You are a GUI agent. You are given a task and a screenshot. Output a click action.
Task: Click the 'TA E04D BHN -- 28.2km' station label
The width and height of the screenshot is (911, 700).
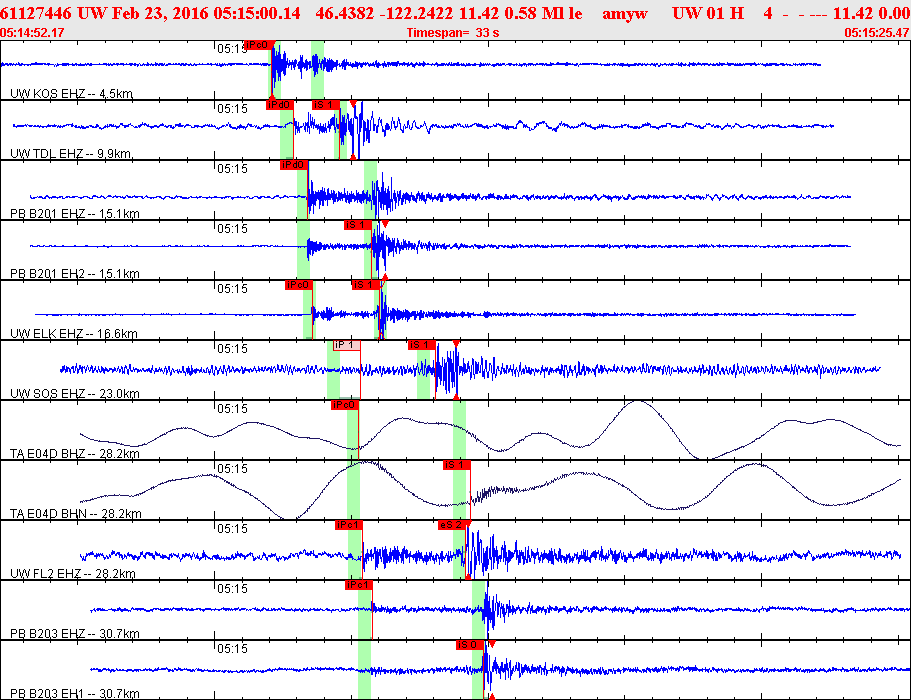pos(76,514)
